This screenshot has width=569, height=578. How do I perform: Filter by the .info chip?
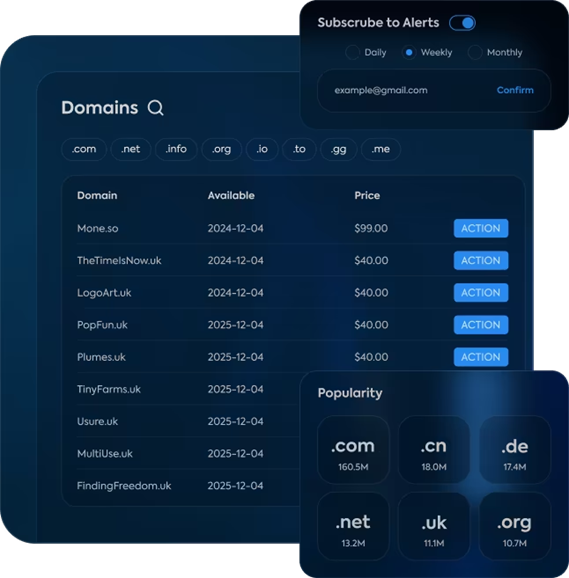coord(176,149)
